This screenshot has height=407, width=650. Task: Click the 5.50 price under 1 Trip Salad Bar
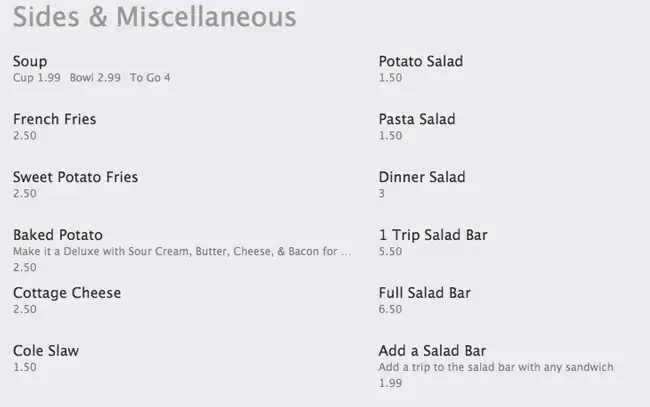390,252
